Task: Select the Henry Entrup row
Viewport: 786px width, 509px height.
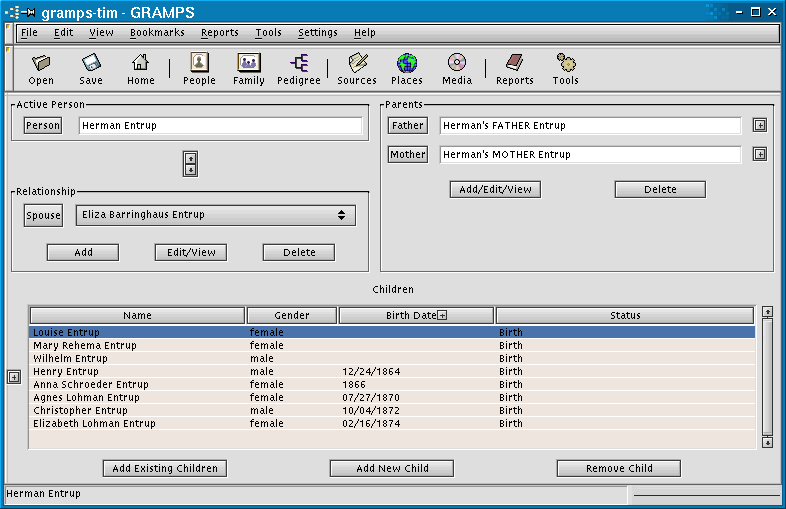Action: pyautogui.click(x=392, y=372)
